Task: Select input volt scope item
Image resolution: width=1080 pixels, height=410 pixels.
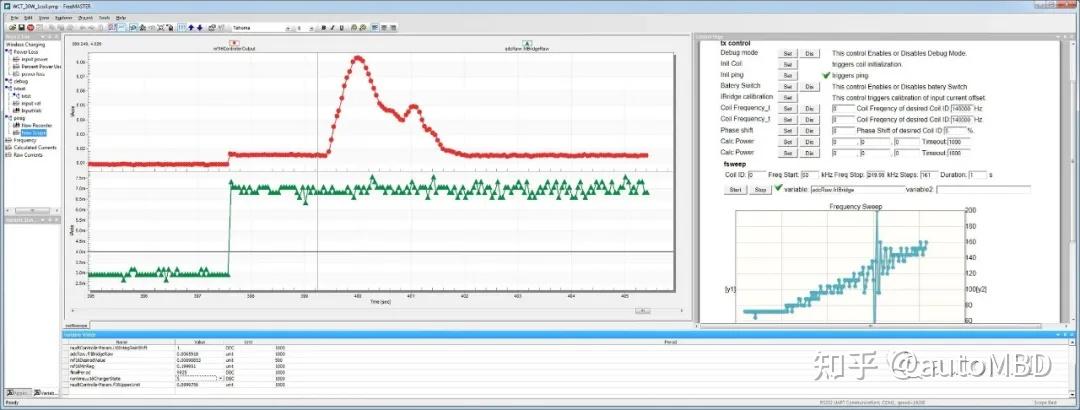Action: coord(31,103)
